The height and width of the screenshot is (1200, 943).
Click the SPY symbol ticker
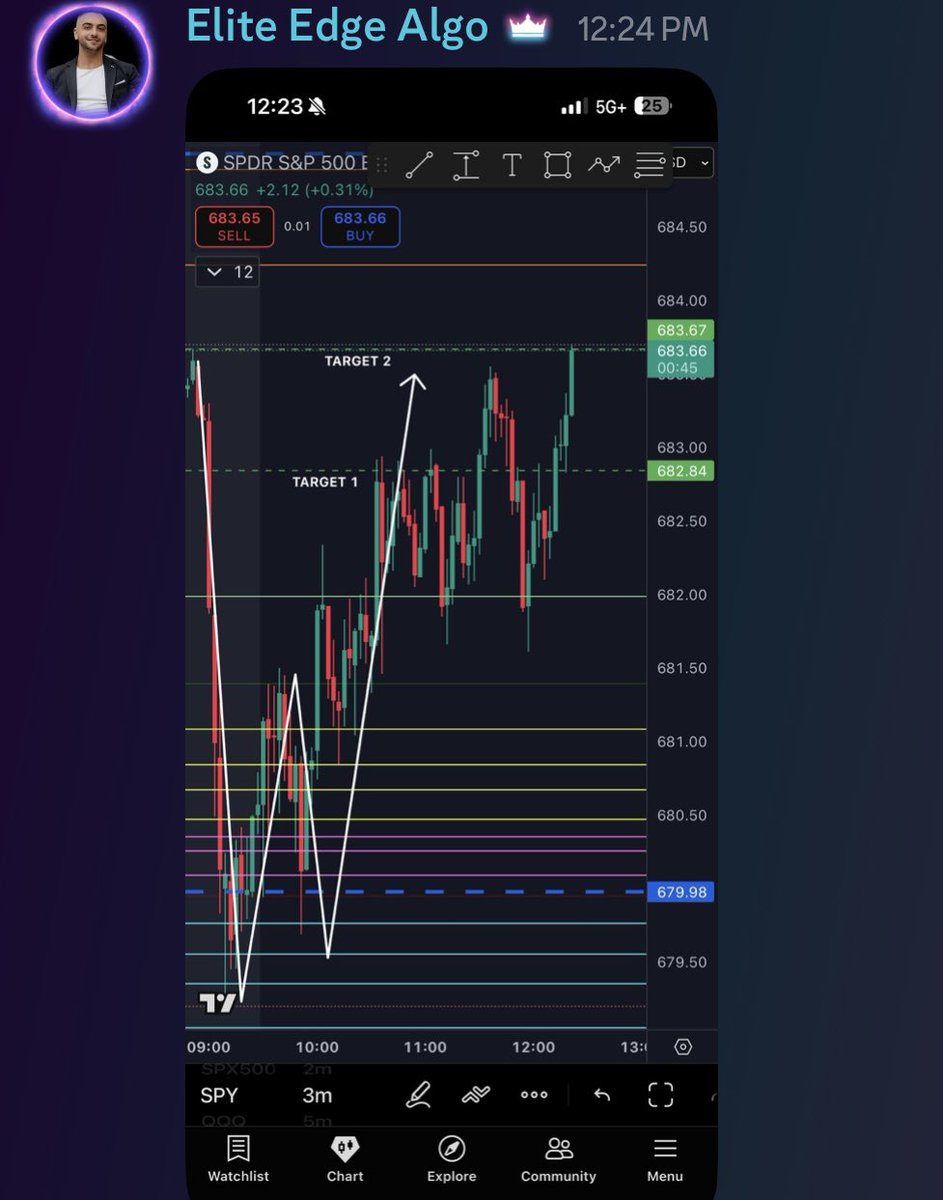[x=219, y=1095]
